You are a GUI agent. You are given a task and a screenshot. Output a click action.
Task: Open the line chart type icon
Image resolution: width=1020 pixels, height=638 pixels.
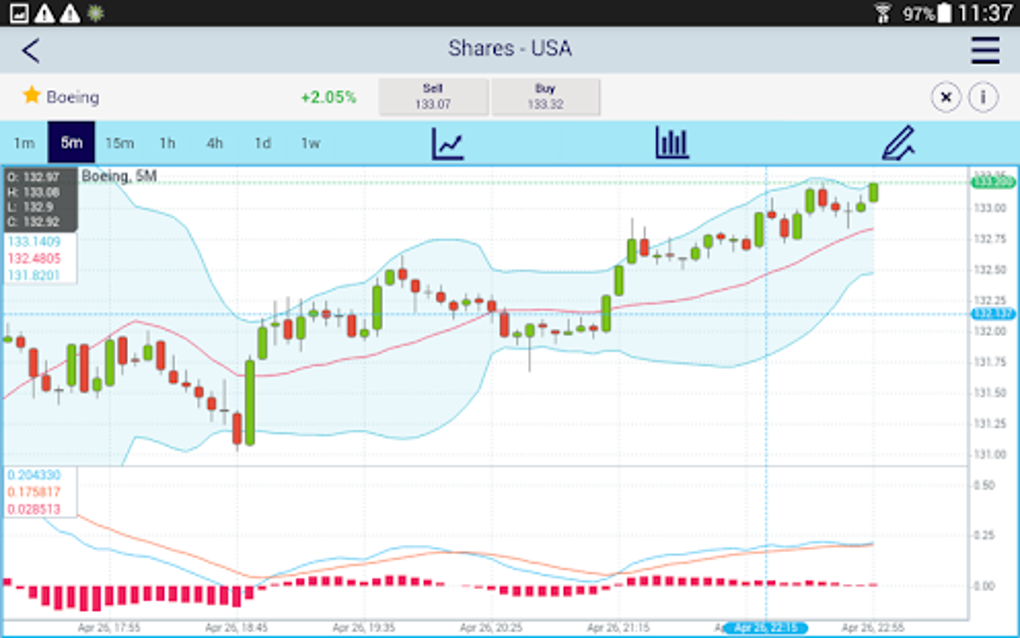(x=447, y=143)
